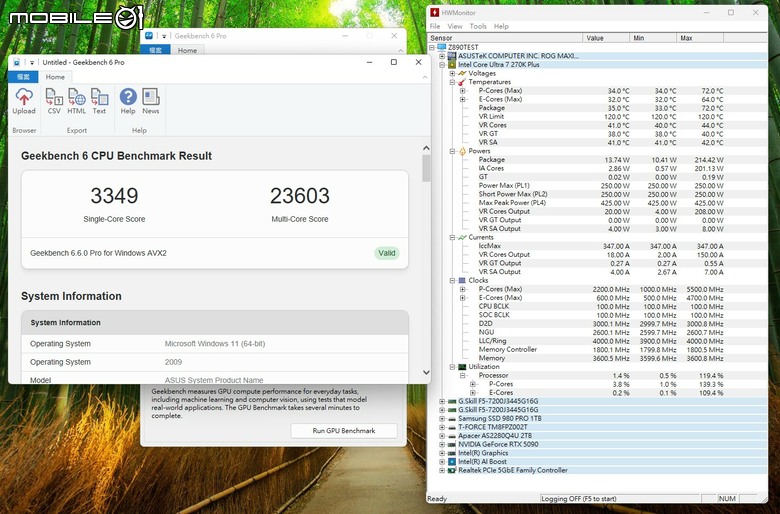Select the Utilization icon in HWMonitor

462,367
